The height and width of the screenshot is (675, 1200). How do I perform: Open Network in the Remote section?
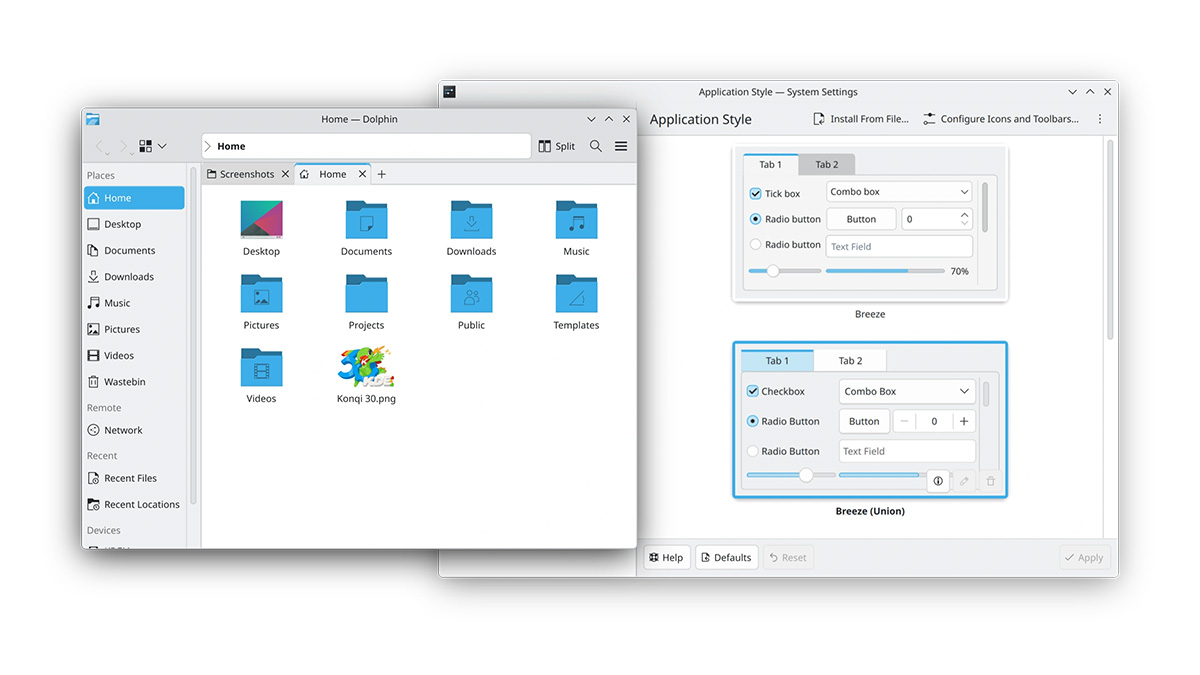click(x=134, y=430)
